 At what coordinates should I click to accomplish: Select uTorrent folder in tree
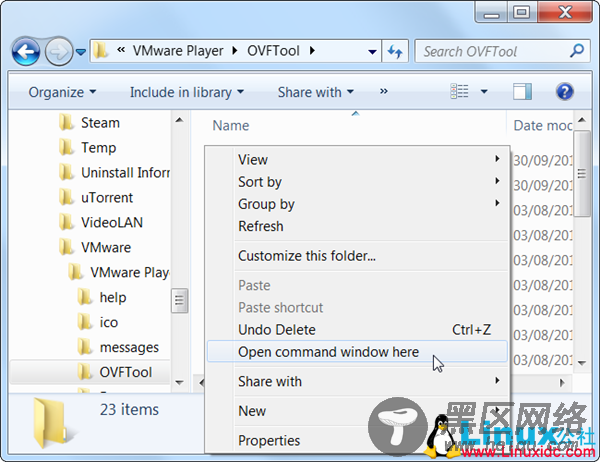coord(107,198)
